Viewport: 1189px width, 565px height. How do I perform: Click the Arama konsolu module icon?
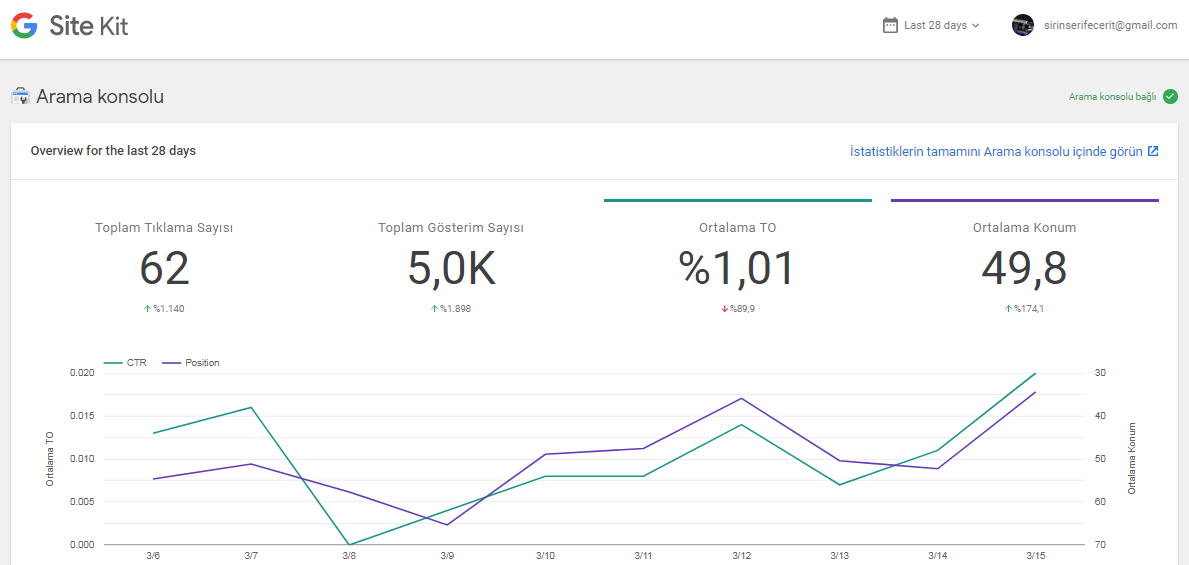tap(20, 97)
